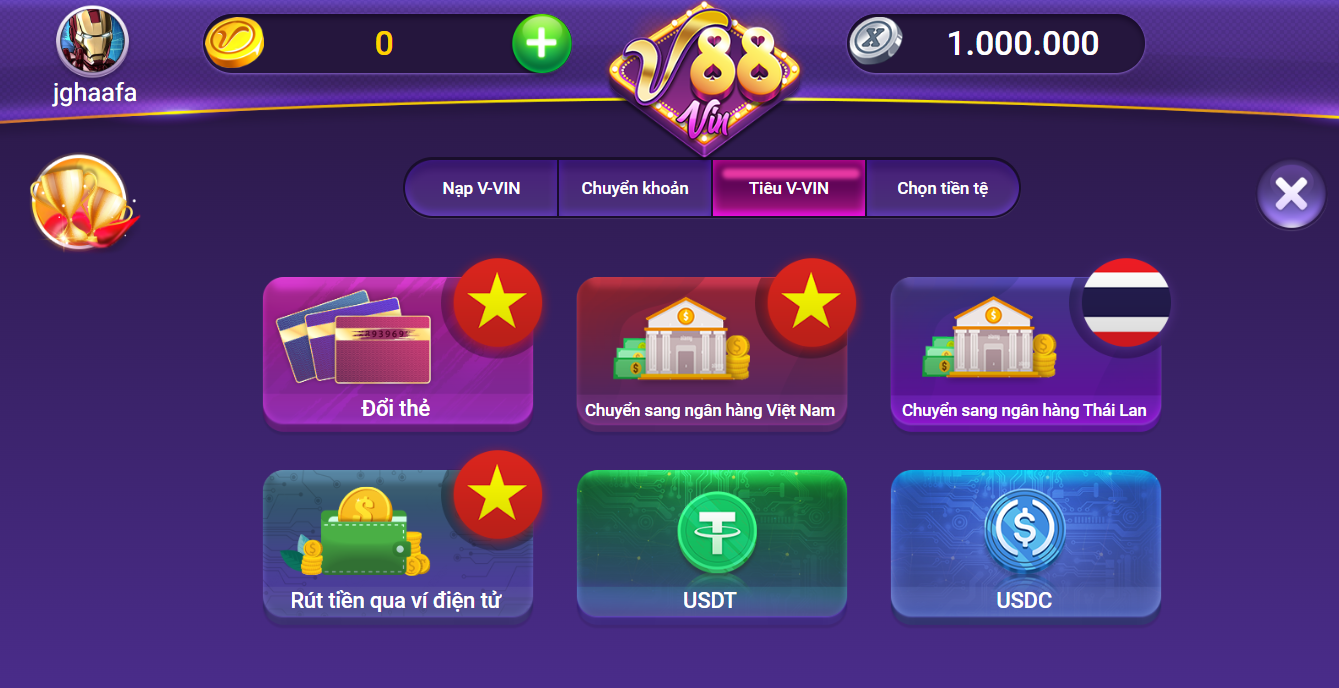1339x688 pixels.
Task: Choose Rút tiền qua ví điện tử
Action: pos(397,546)
